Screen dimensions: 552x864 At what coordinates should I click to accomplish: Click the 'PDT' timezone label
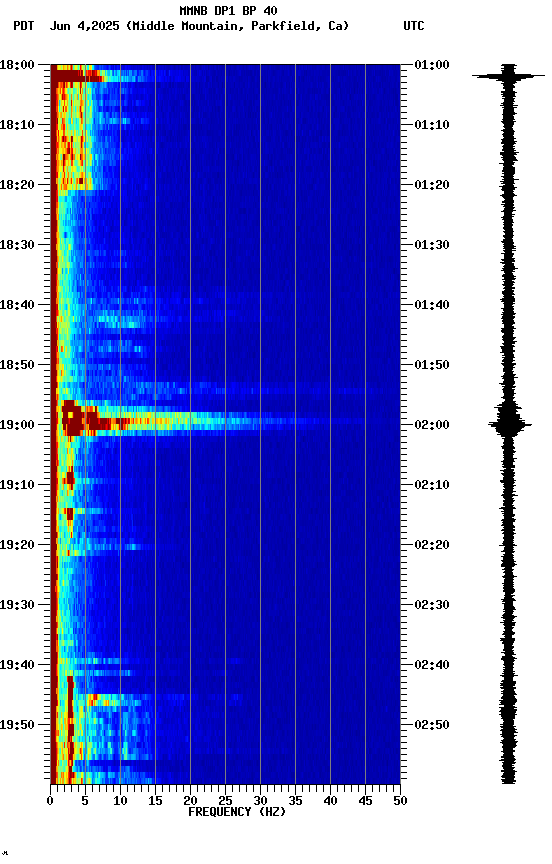[x=24, y=26]
